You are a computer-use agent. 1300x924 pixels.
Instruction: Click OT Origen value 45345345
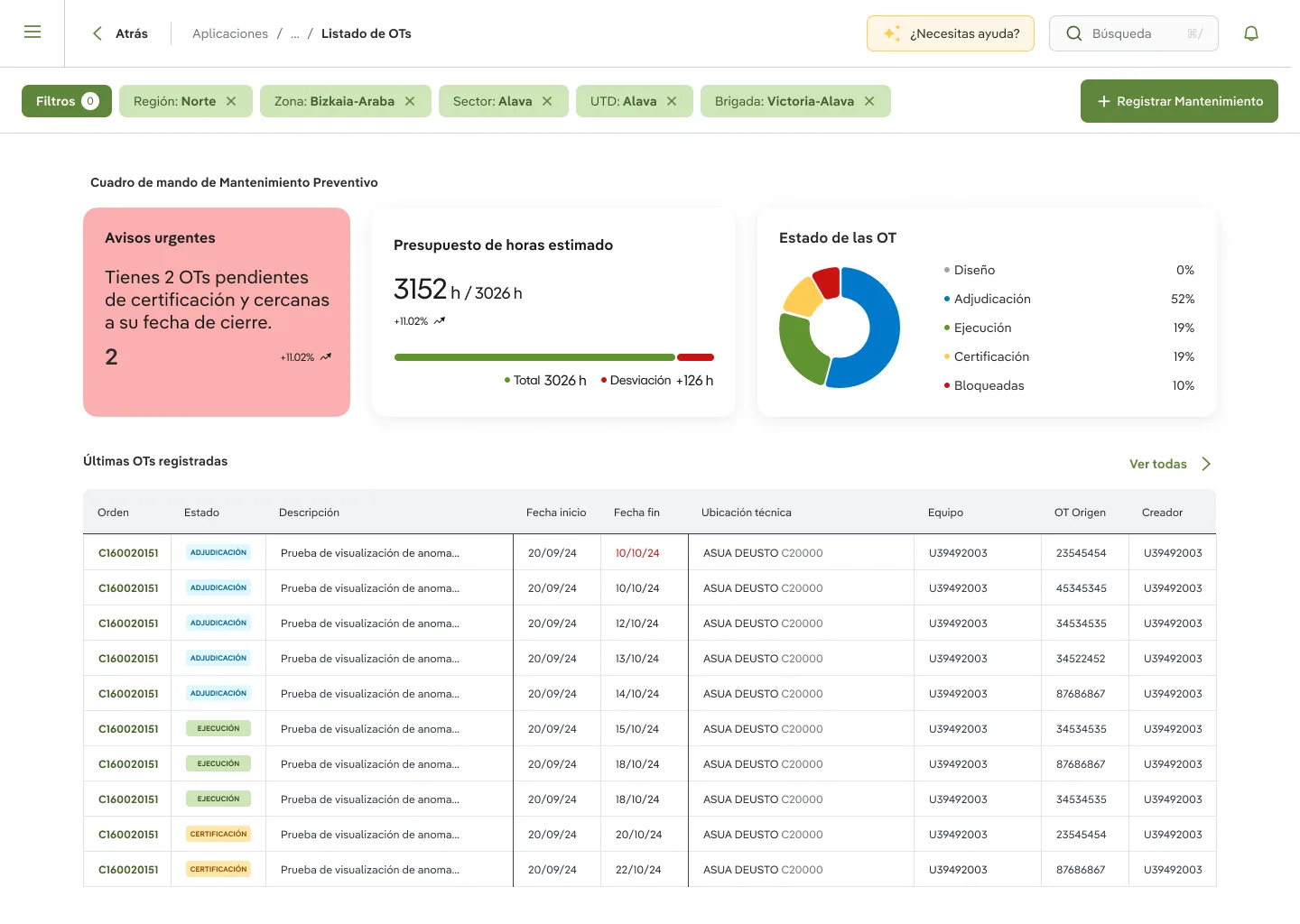pyautogui.click(x=1082, y=588)
